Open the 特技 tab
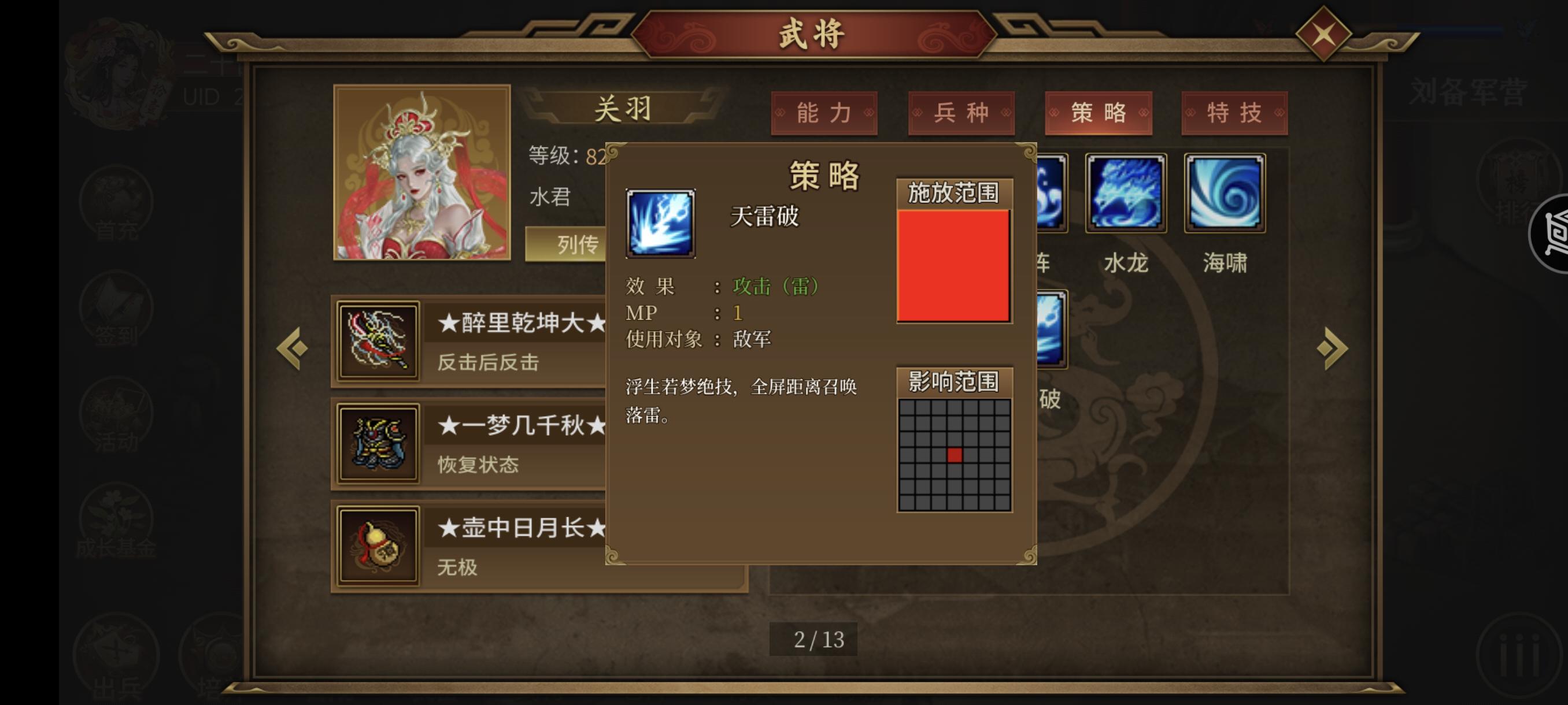1568x705 pixels. click(1234, 113)
